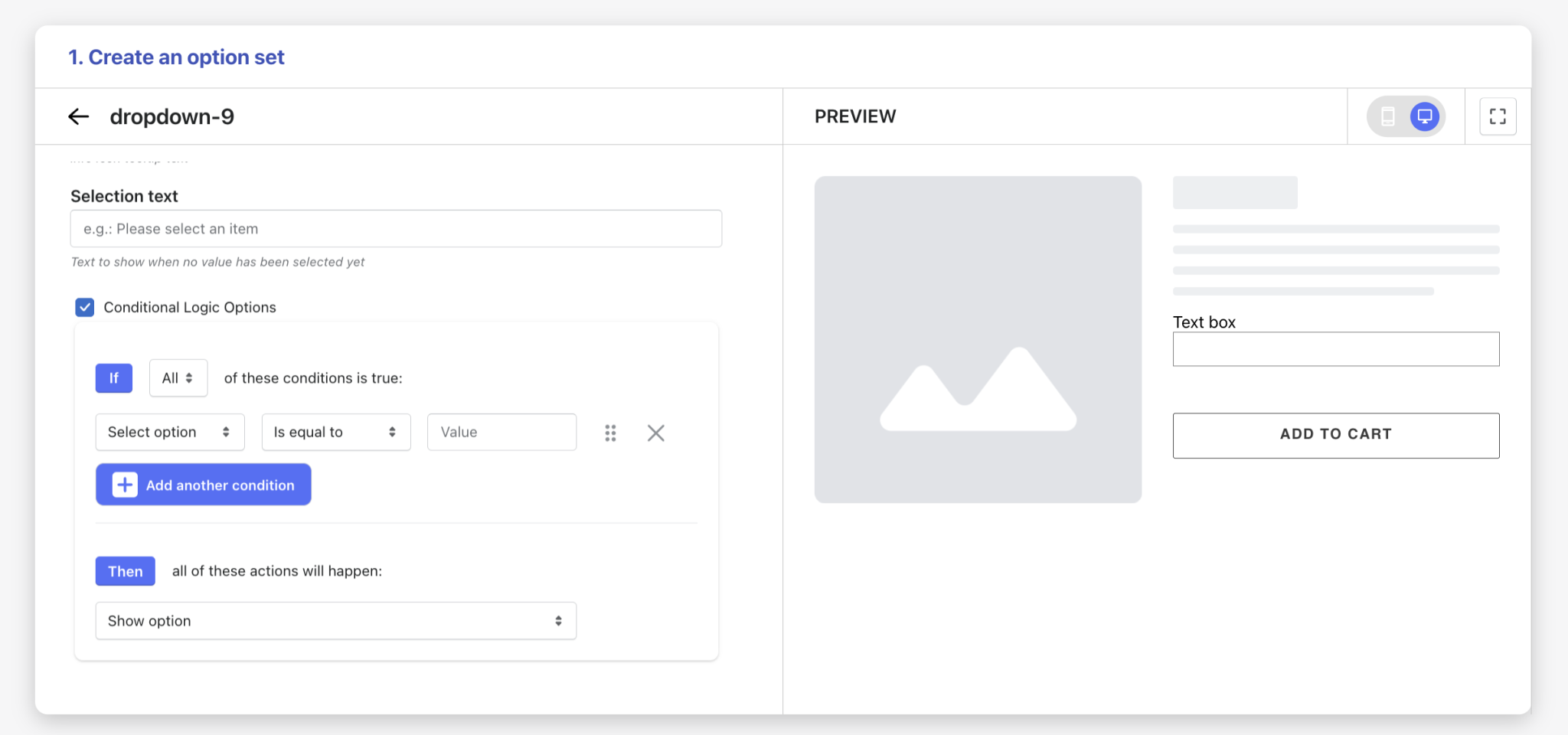Click the blue If label
This screenshot has height=735, width=1568.
click(x=114, y=378)
